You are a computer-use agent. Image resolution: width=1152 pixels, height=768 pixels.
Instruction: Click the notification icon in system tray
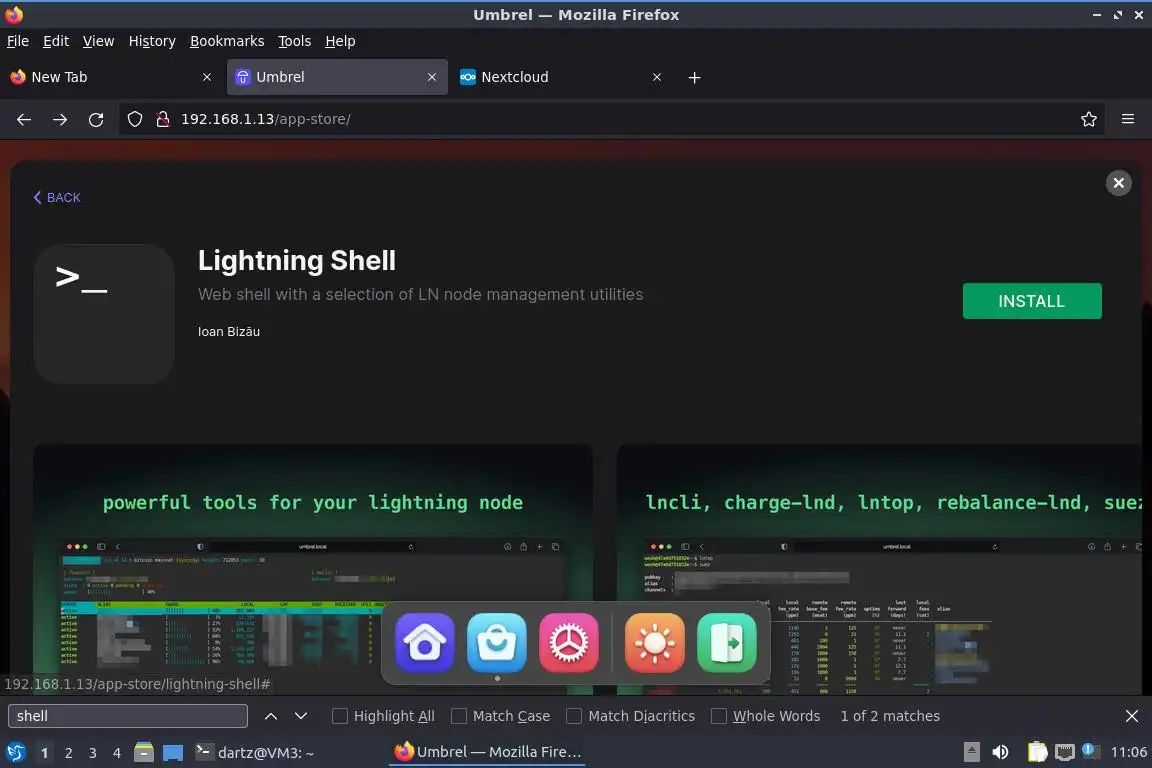click(1090, 751)
